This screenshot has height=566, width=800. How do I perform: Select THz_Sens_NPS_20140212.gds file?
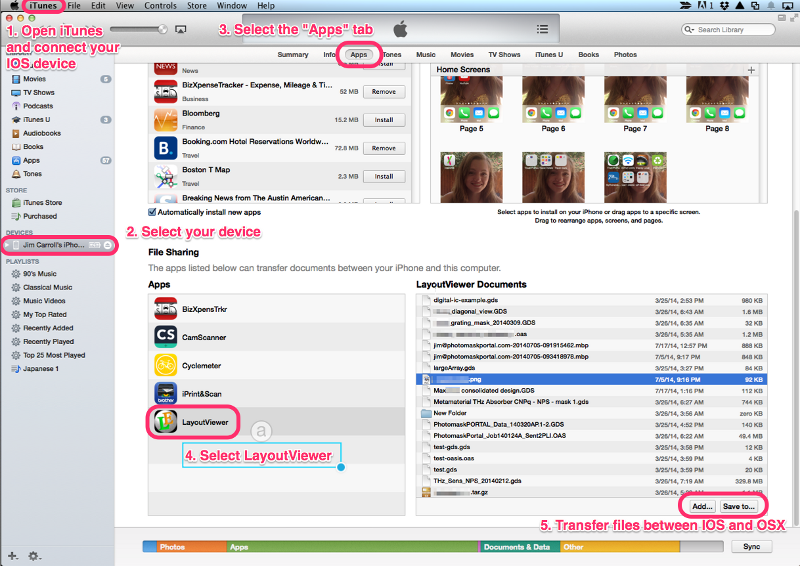pyautogui.click(x=592, y=481)
